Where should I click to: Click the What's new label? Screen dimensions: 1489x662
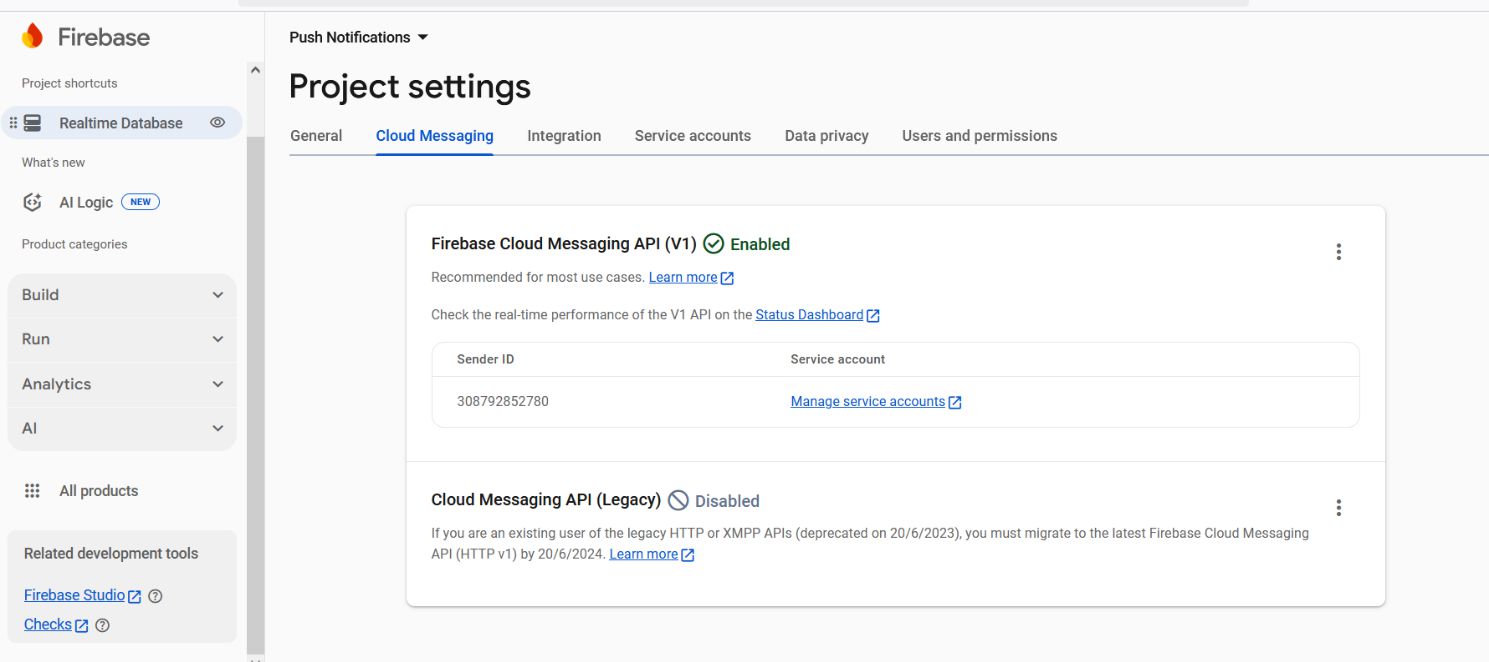click(54, 162)
